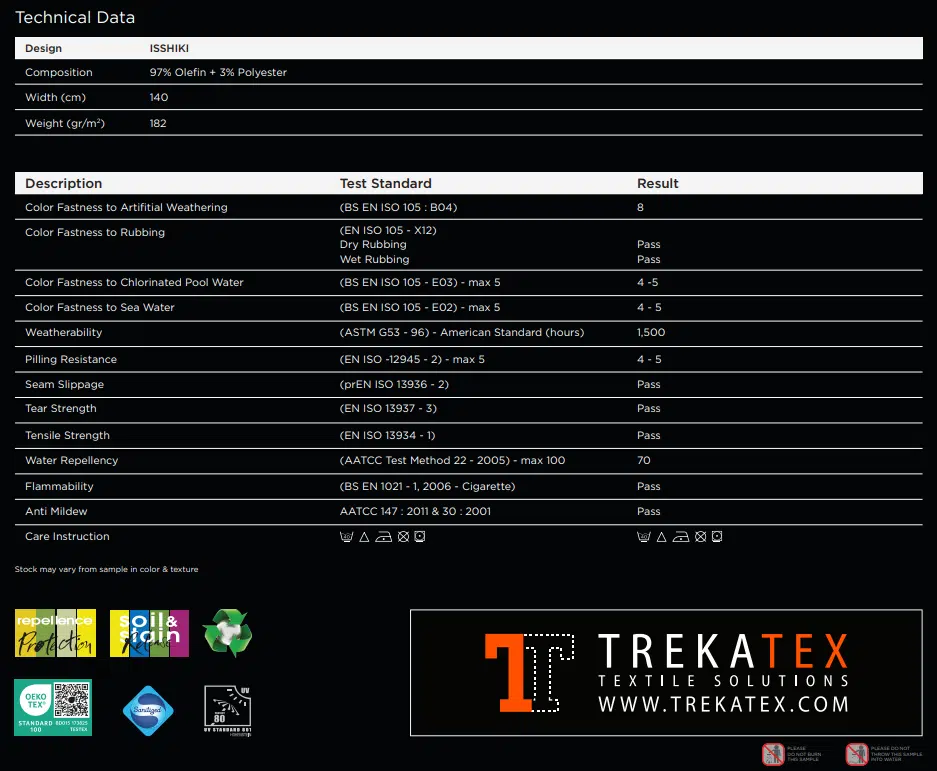Click the Water Repellency result value 70
This screenshot has width=937, height=771.
point(644,461)
